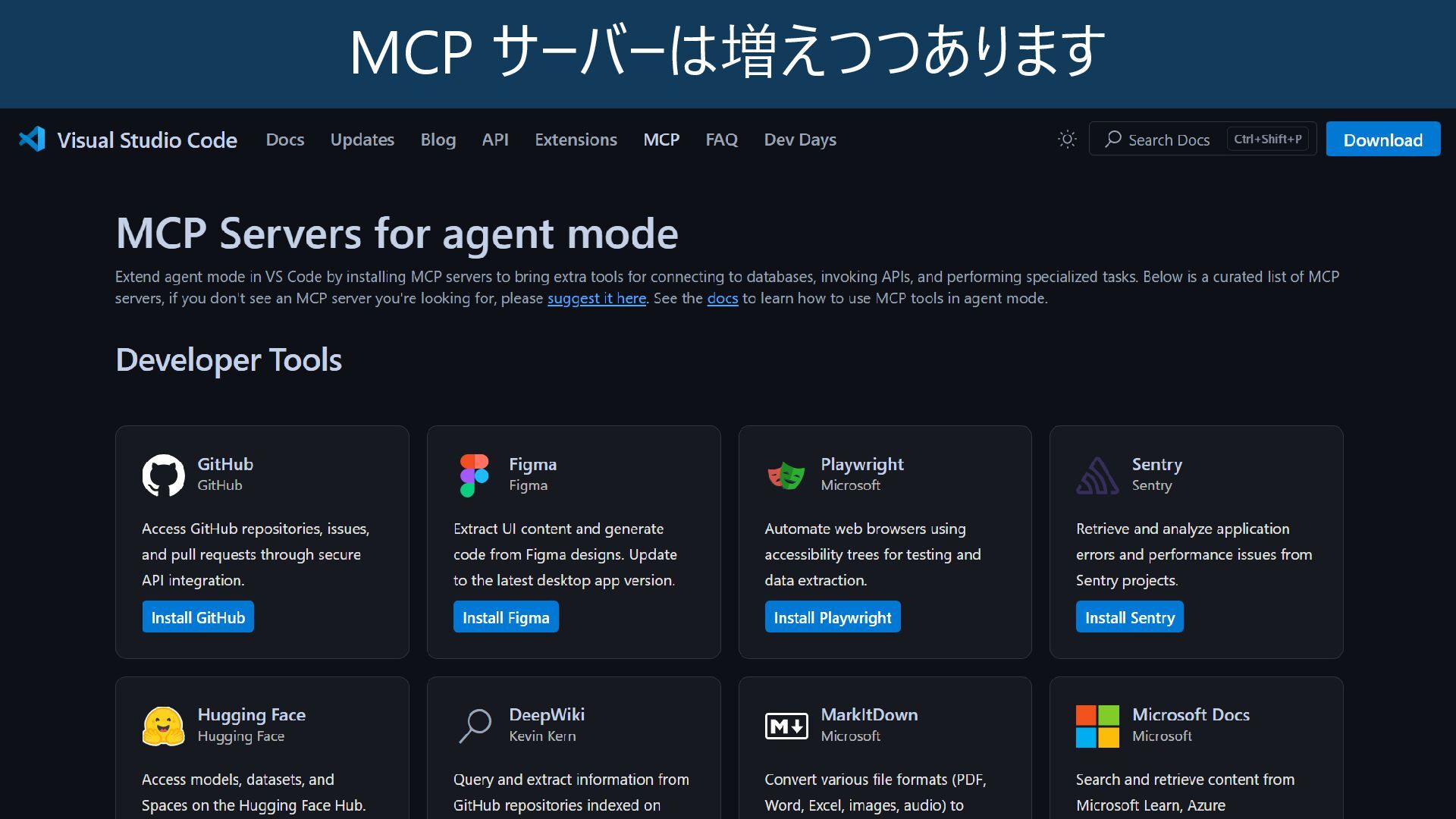Toggle the light/dark theme sun icon
Viewport: 1456px width, 819px height.
click(1067, 140)
